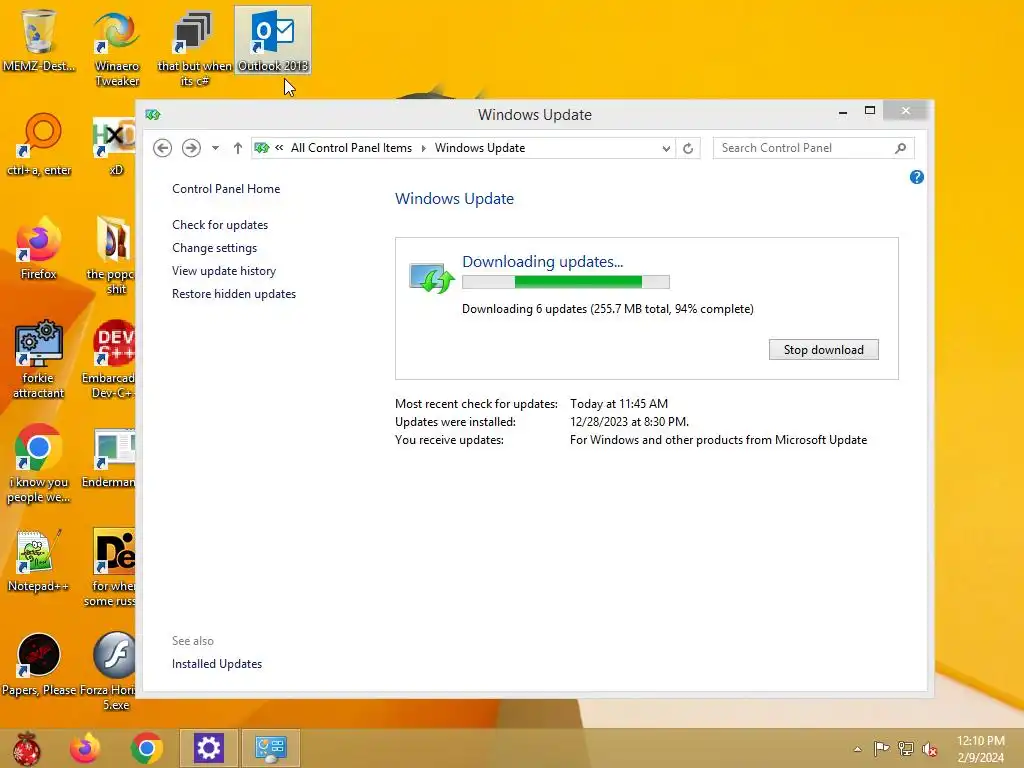Expand the breadcrumb arrow after All Control Panel Items
Viewport: 1024px width, 768px height.
(x=423, y=148)
